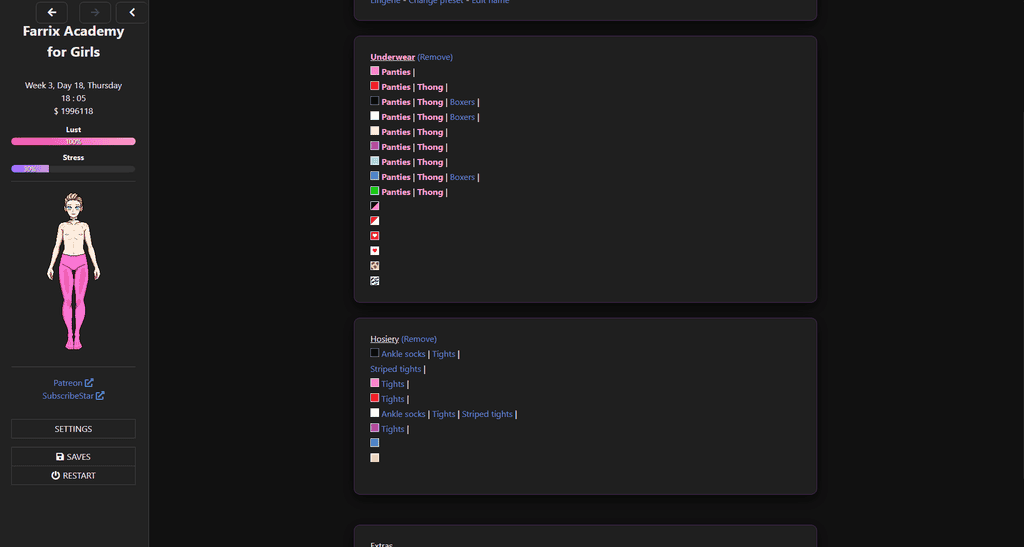Open the SAVES menu
The image size is (1024, 547).
pos(73,457)
